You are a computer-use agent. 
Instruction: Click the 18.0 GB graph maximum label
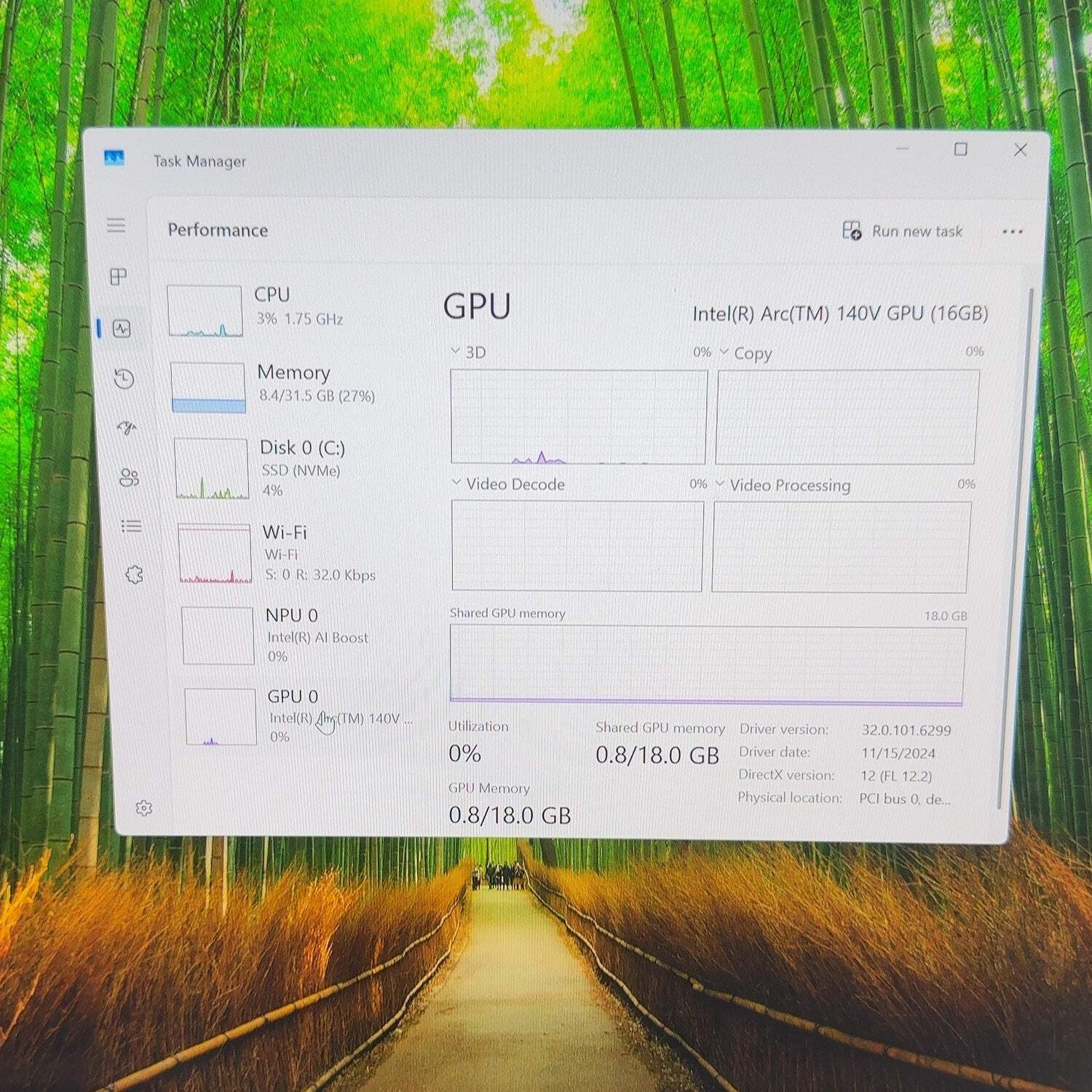[x=946, y=616]
